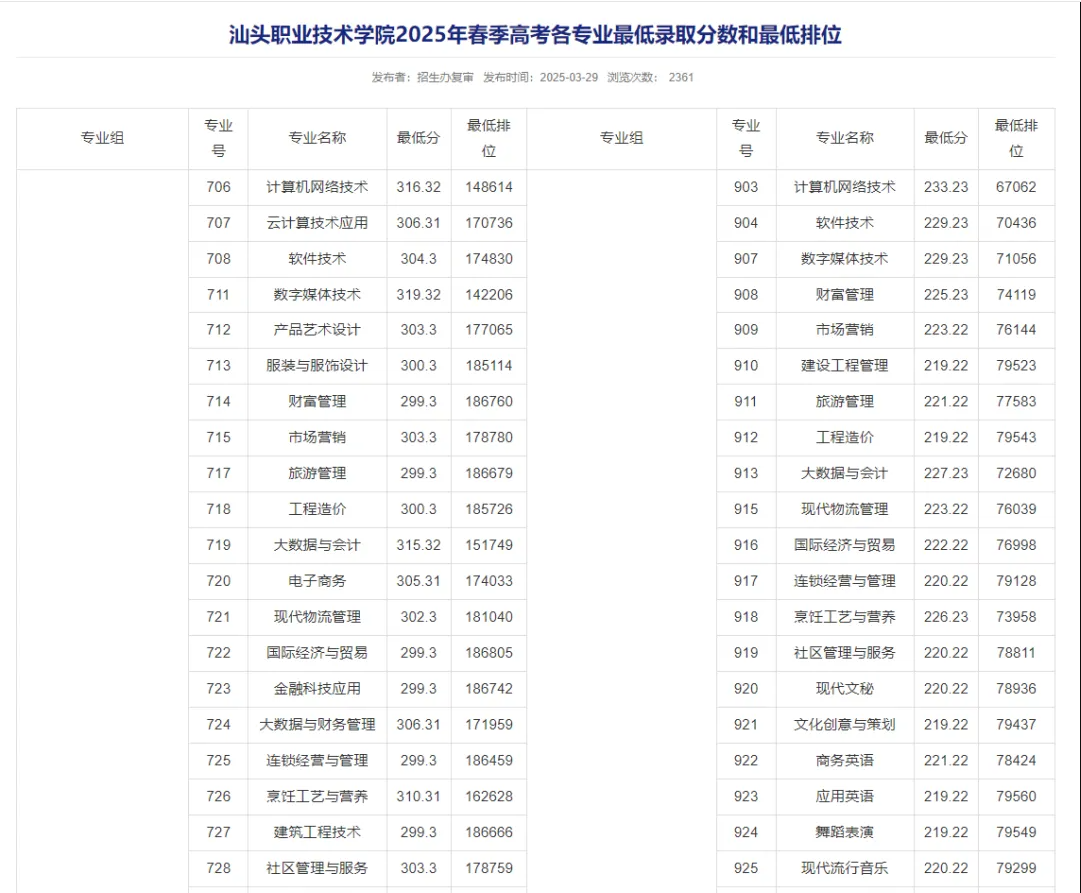The image size is (1081, 893).
Task: Click the 舞蹈表演 major cell
Action: tap(845, 832)
